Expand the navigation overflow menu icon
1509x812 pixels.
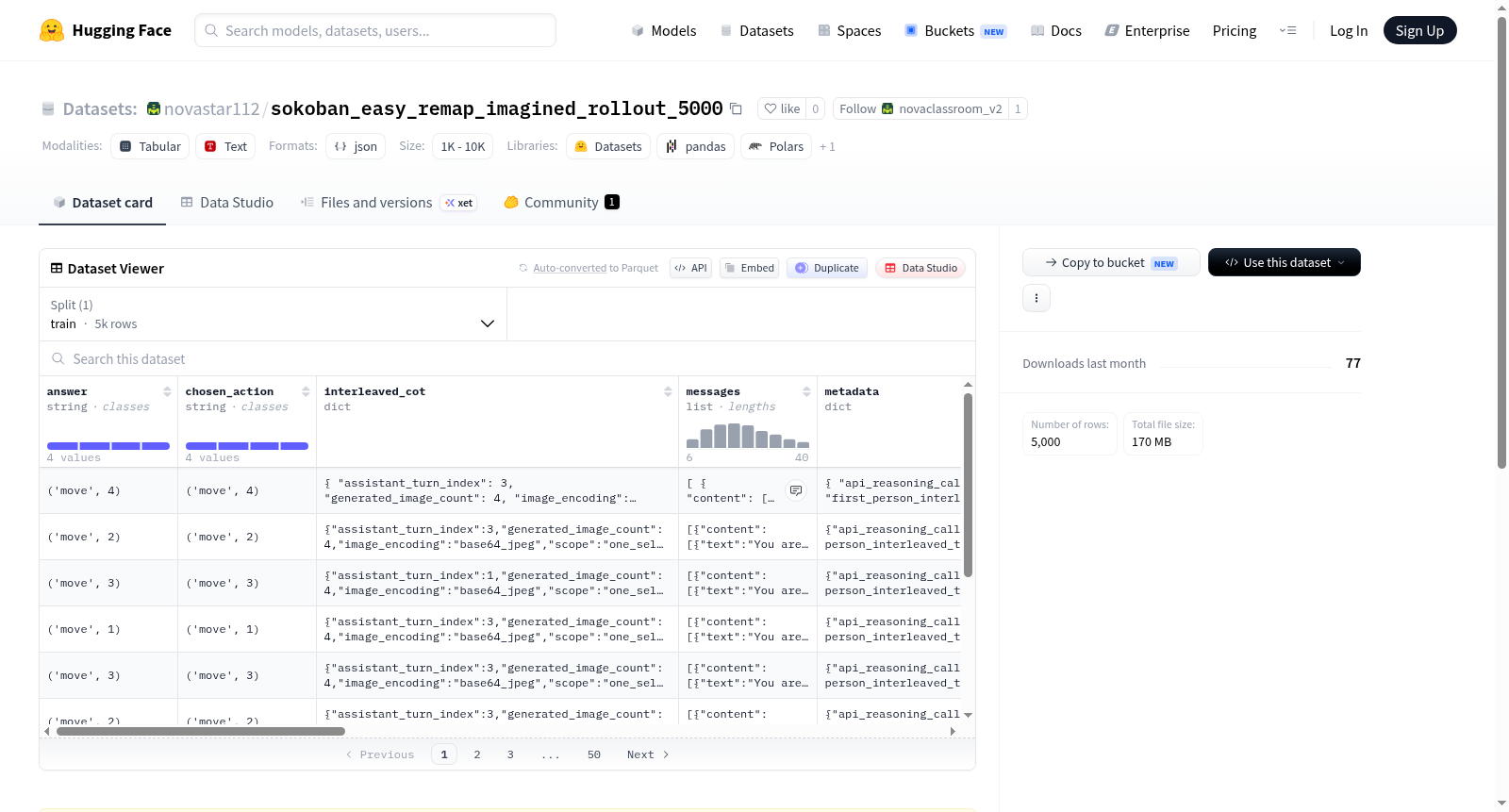click(1287, 31)
